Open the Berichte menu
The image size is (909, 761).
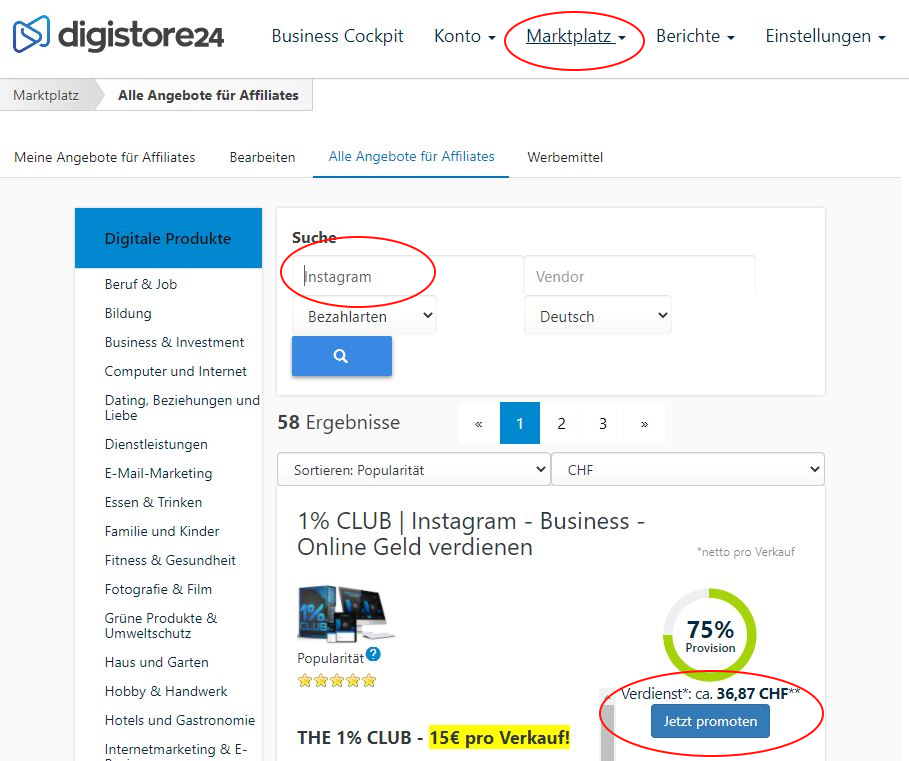(x=695, y=36)
